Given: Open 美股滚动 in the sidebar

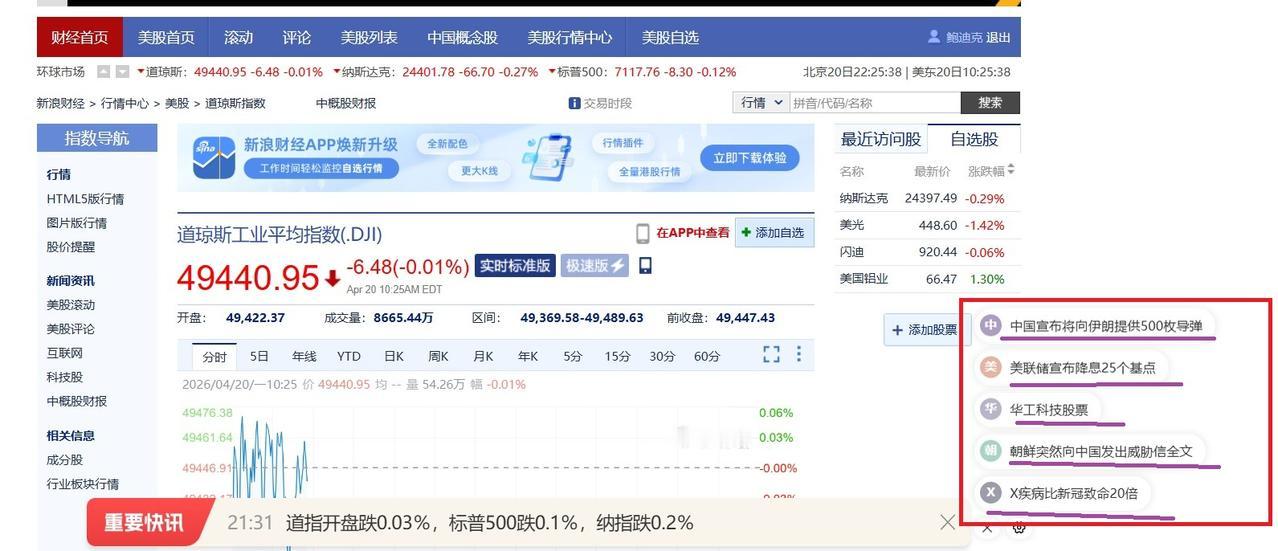Looking at the screenshot, I should click(70, 305).
